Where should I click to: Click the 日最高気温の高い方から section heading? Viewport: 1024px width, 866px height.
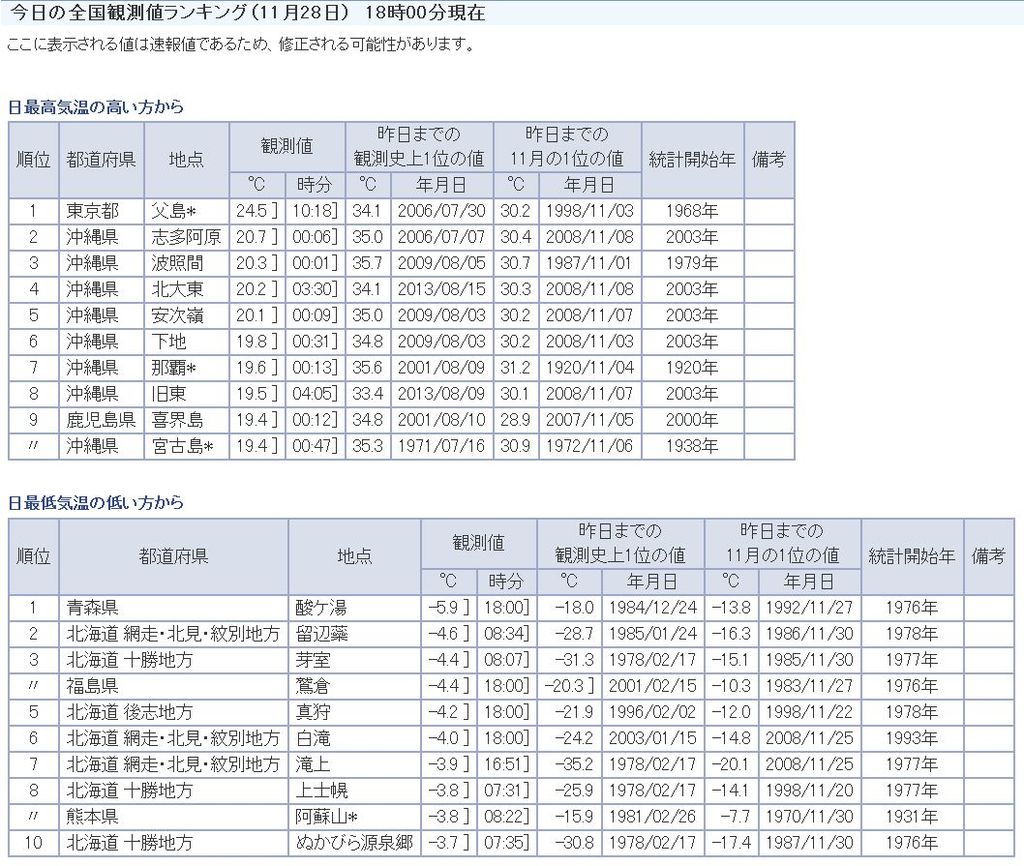pyautogui.click(x=96, y=106)
